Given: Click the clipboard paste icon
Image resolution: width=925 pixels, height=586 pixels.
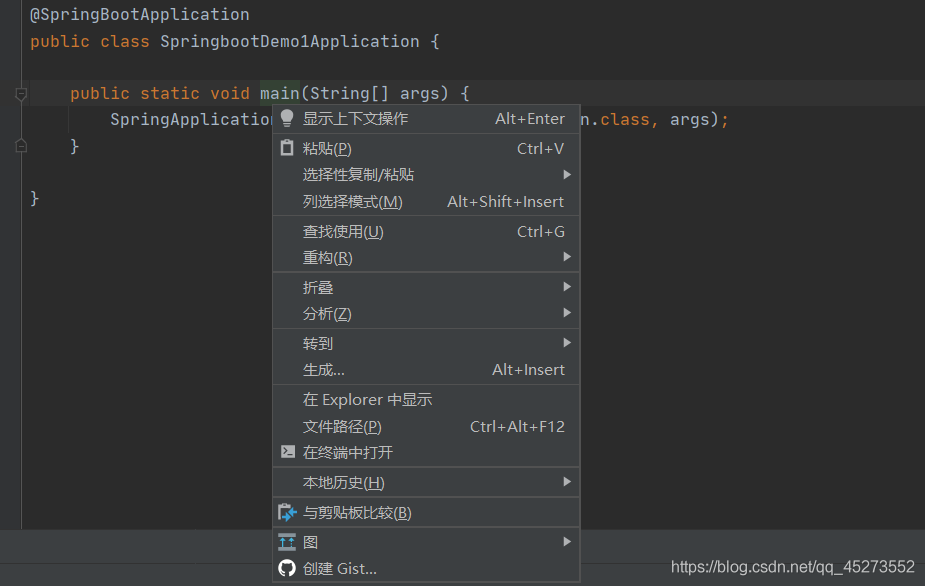Looking at the screenshot, I should pos(287,148).
